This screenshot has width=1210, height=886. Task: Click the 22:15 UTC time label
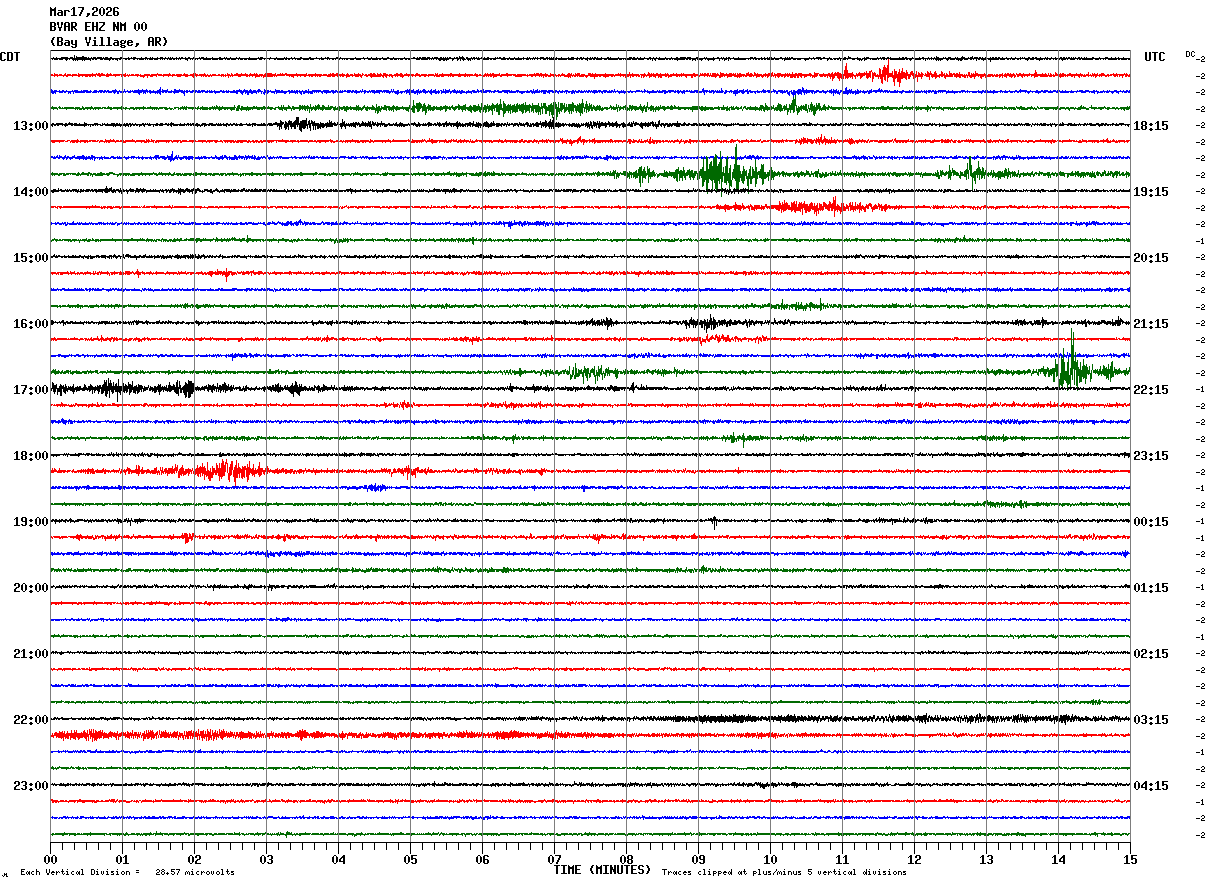[x=1150, y=390]
